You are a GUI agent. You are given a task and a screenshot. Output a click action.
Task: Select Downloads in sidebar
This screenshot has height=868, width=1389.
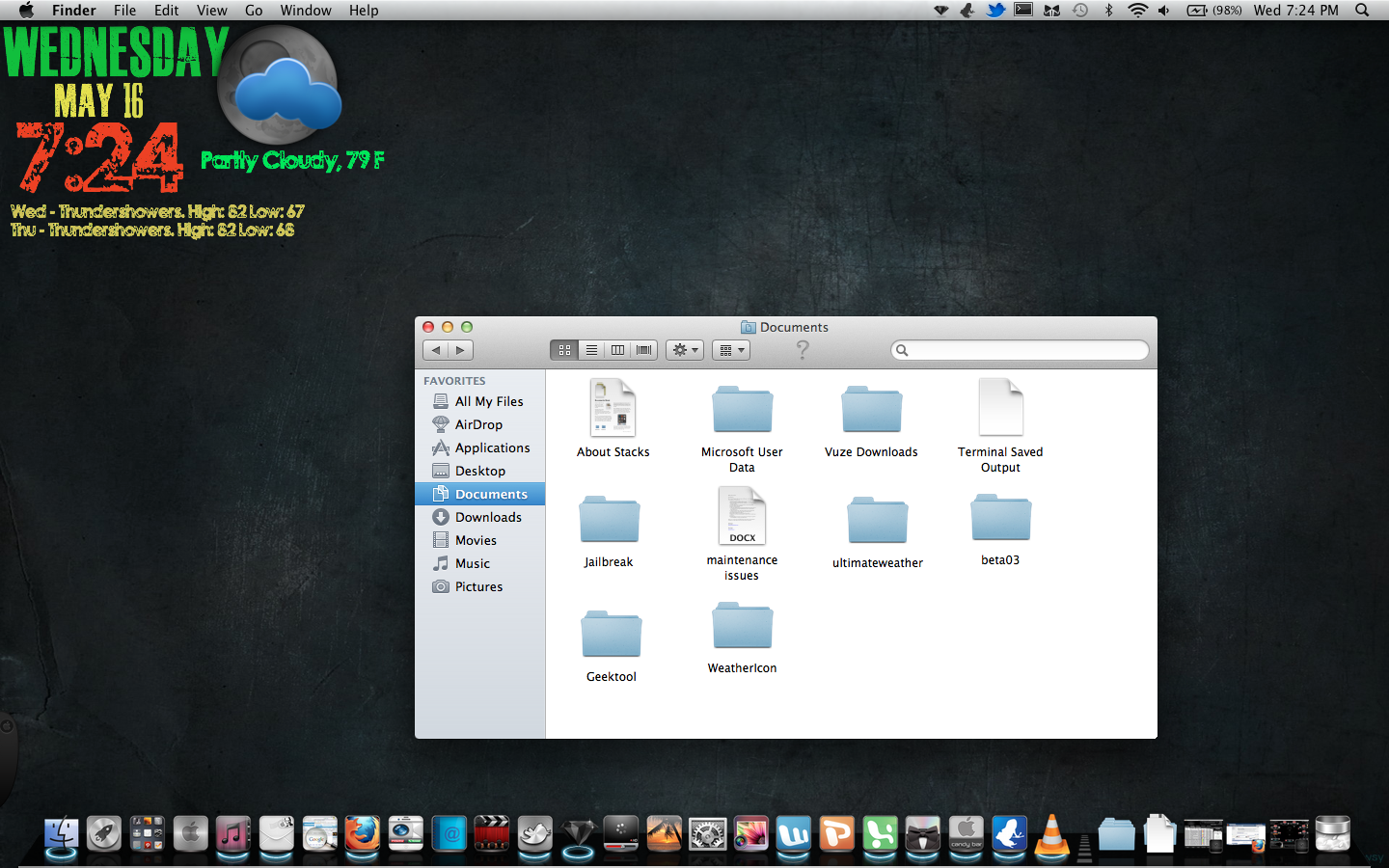[479, 517]
